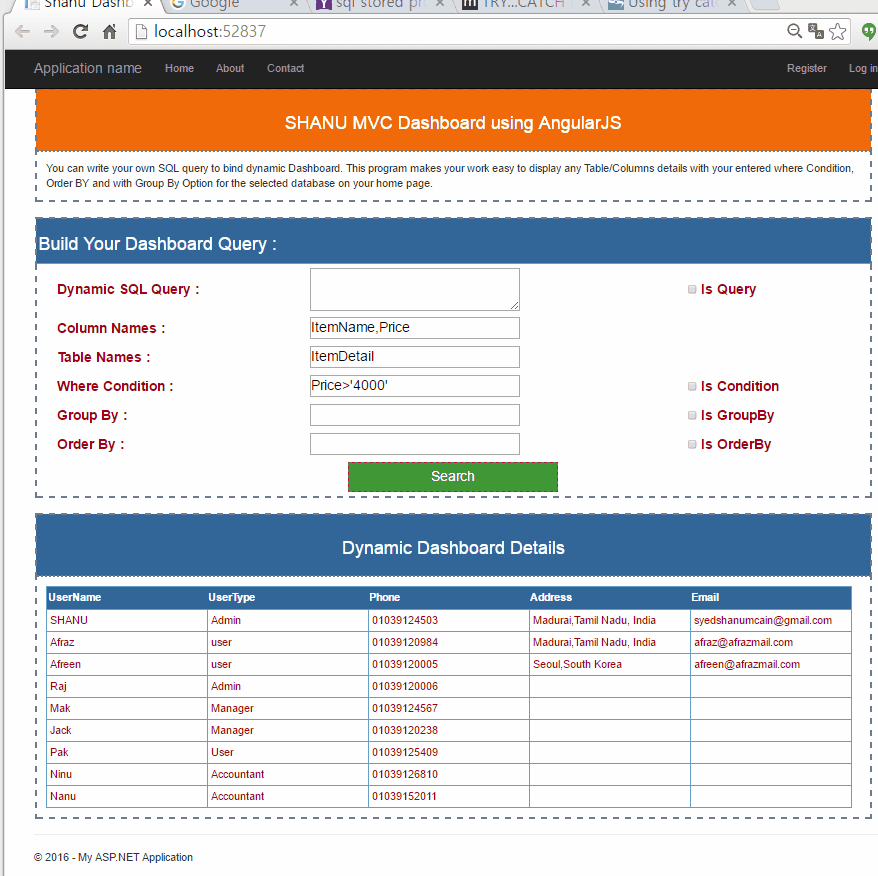The height and width of the screenshot is (876, 878).
Task: Open the Log in link
Action: point(863,68)
